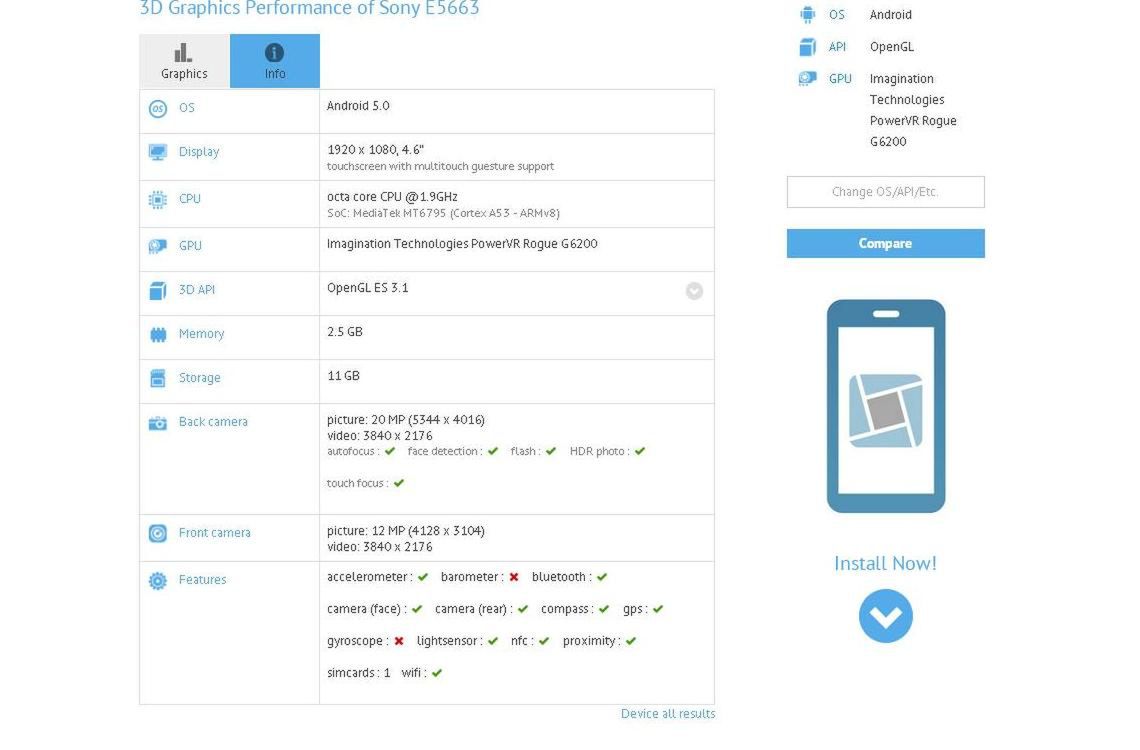The width and height of the screenshot is (1140, 750).
Task: Open the Info tab
Action: click(274, 61)
